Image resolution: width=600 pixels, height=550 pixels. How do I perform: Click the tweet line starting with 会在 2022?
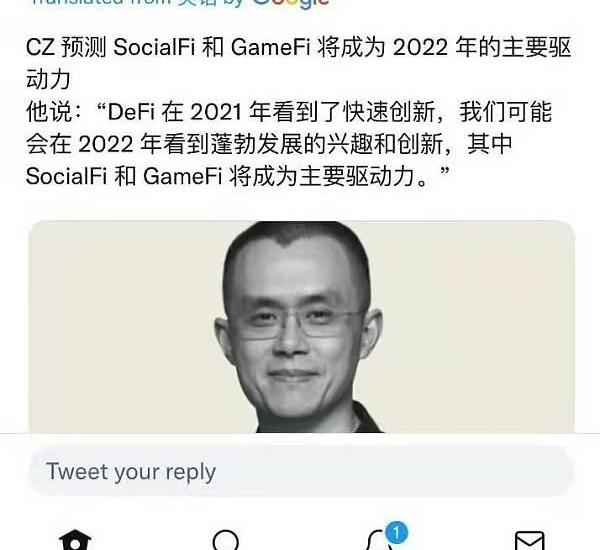269,144
